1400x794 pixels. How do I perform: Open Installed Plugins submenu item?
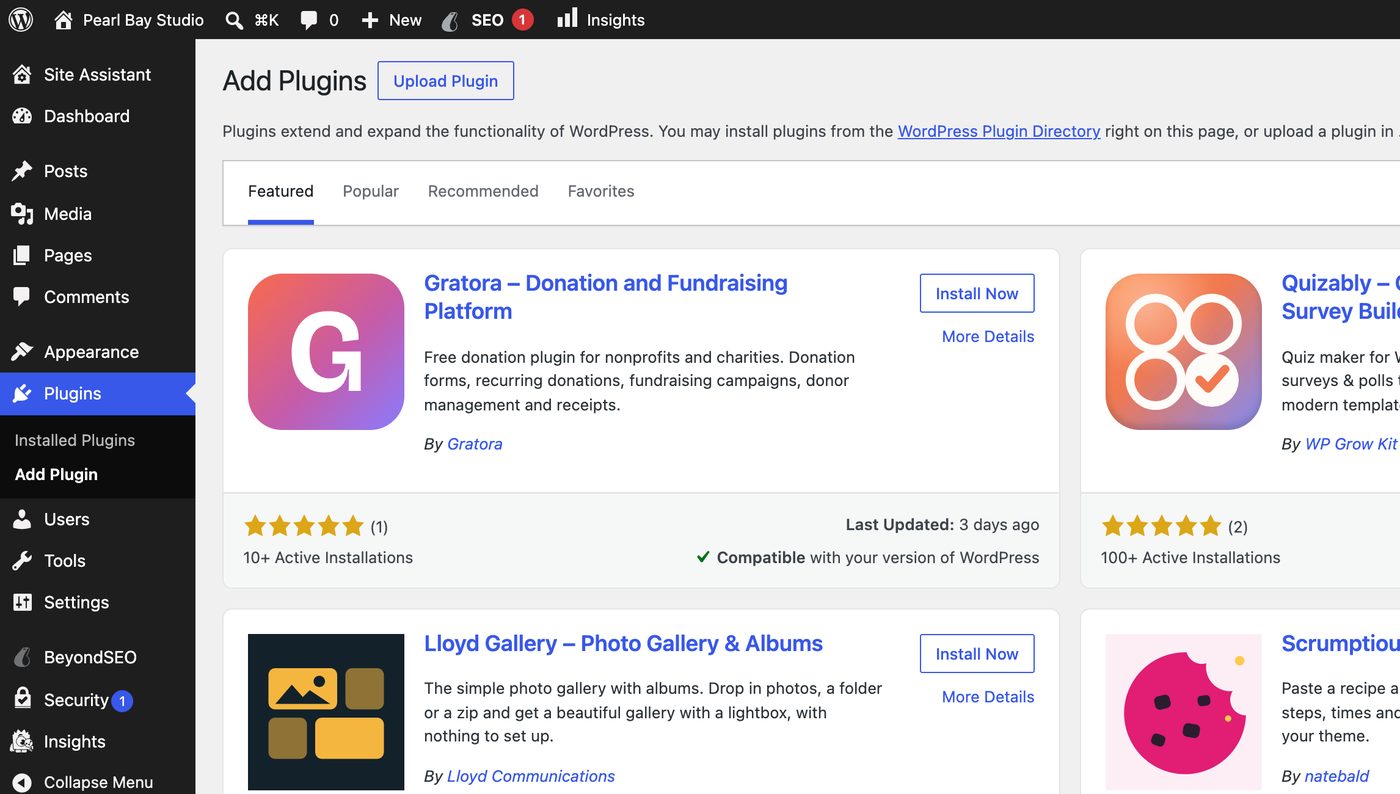[x=75, y=440]
